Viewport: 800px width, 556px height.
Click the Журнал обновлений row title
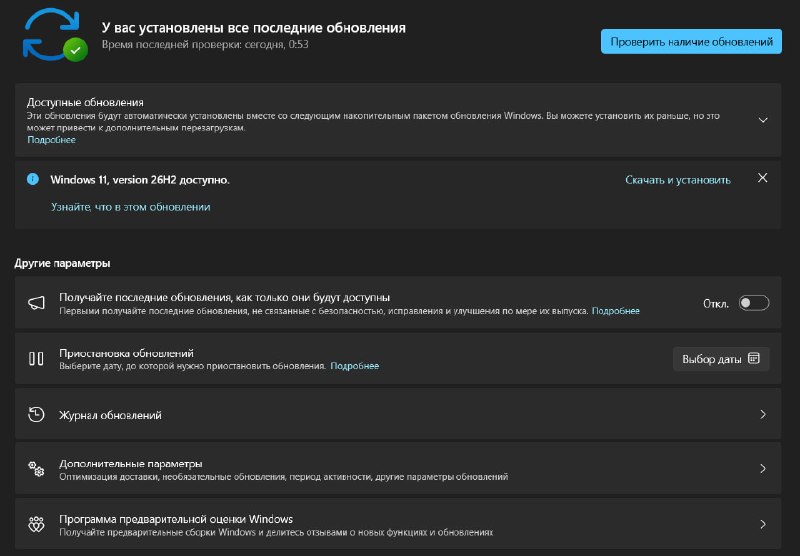pyautogui.click(x=110, y=415)
